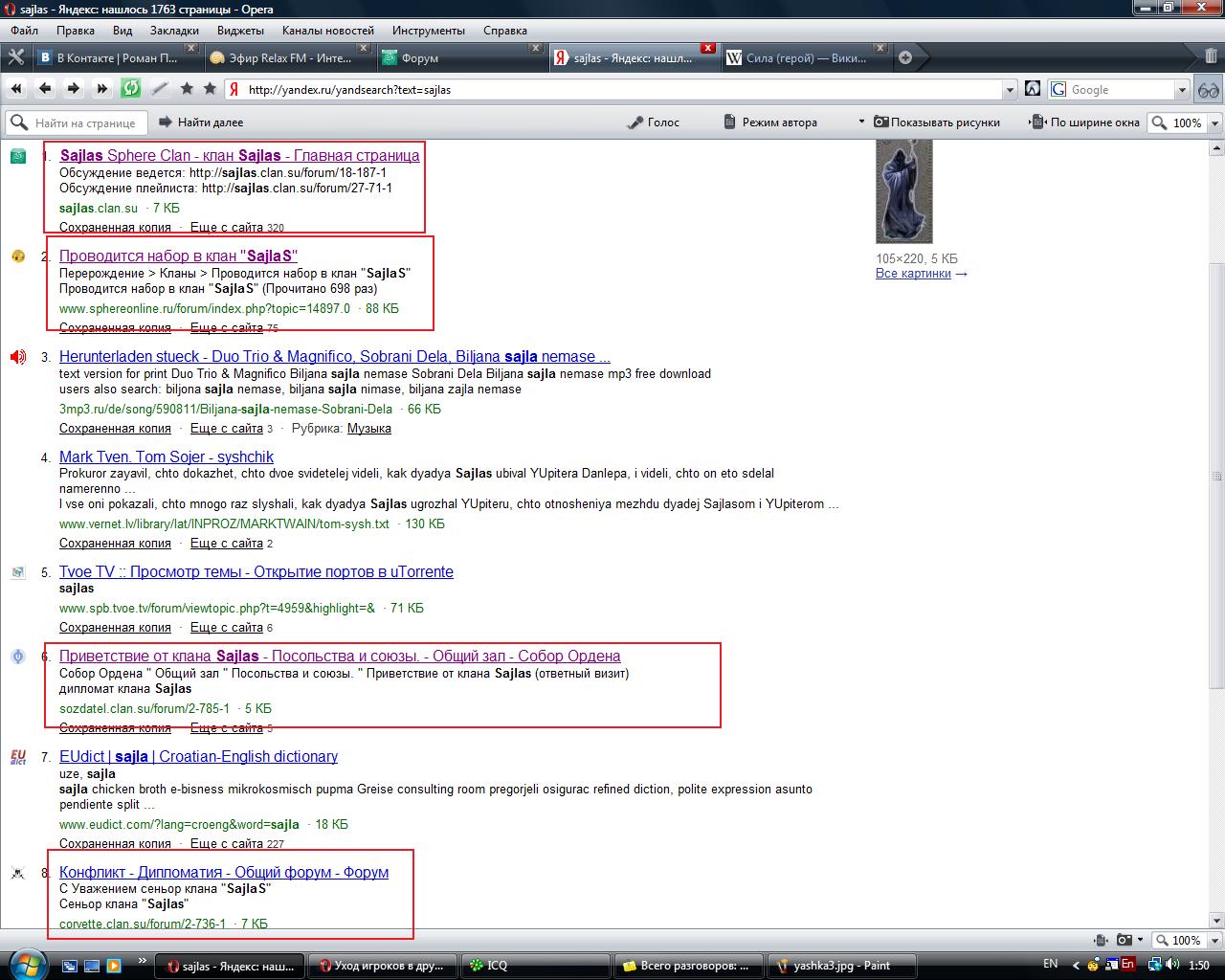Add a new tab with plus icon
Screen dimensions: 1225x980
(904, 57)
